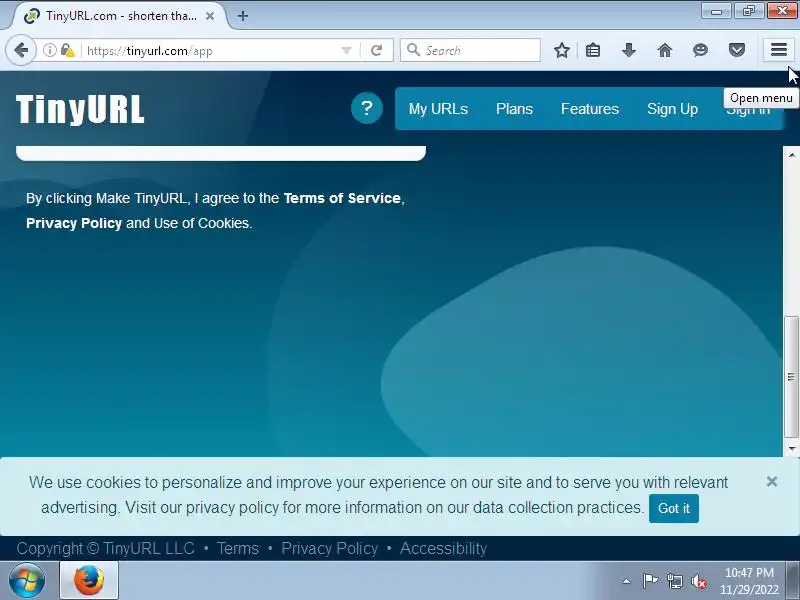800x600 pixels.
Task: Click the tinyurl.com/app address bar
Action: coord(212,51)
